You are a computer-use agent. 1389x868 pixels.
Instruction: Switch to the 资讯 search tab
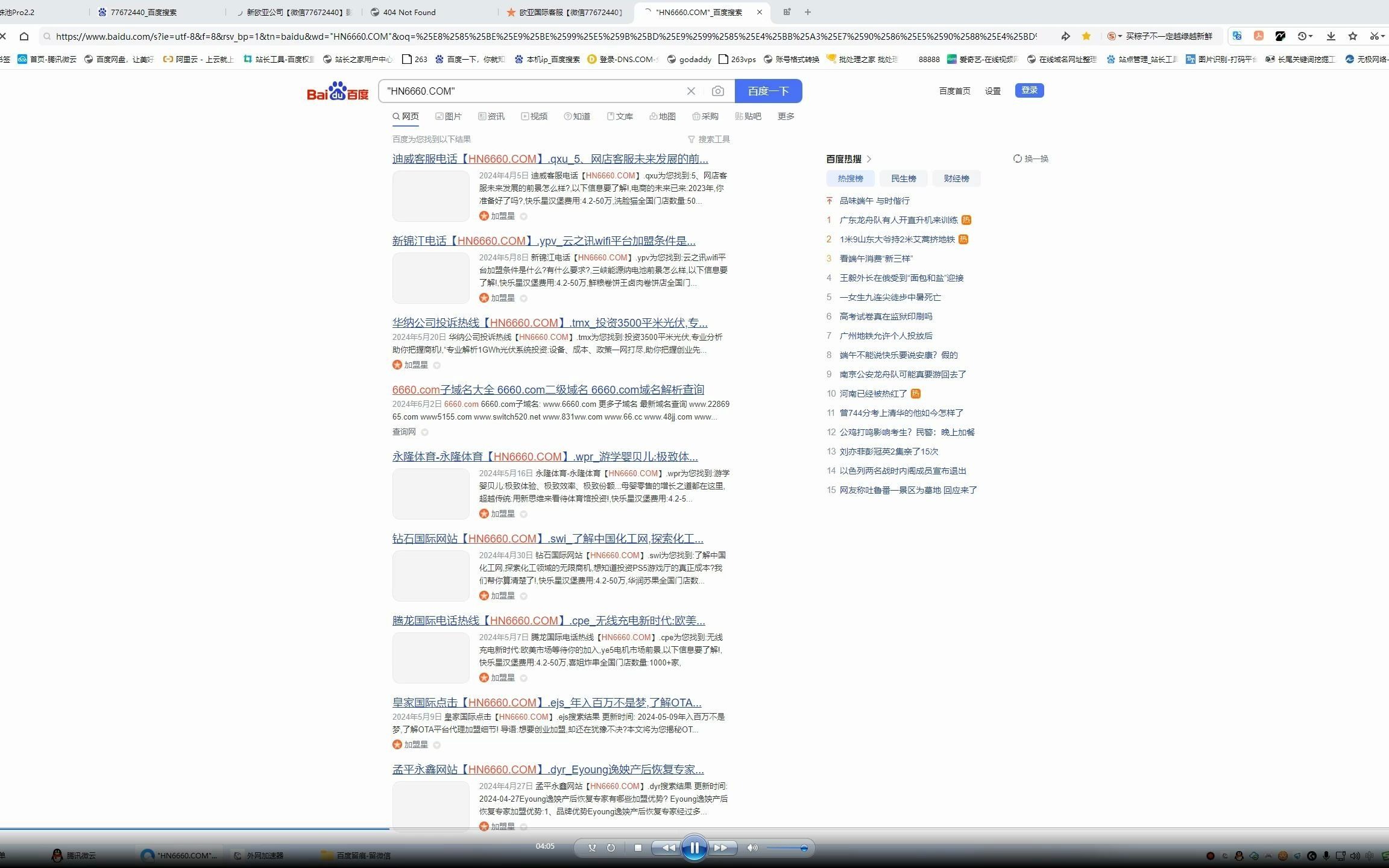491,116
